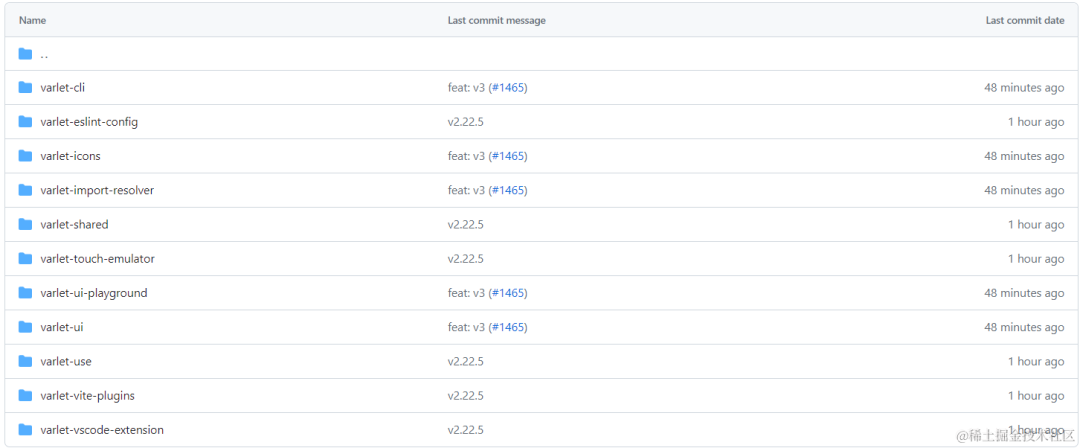Screen dimensions: 1080x448
Task: Open #1465 link in varlet-import-resolver row
Action: point(508,190)
